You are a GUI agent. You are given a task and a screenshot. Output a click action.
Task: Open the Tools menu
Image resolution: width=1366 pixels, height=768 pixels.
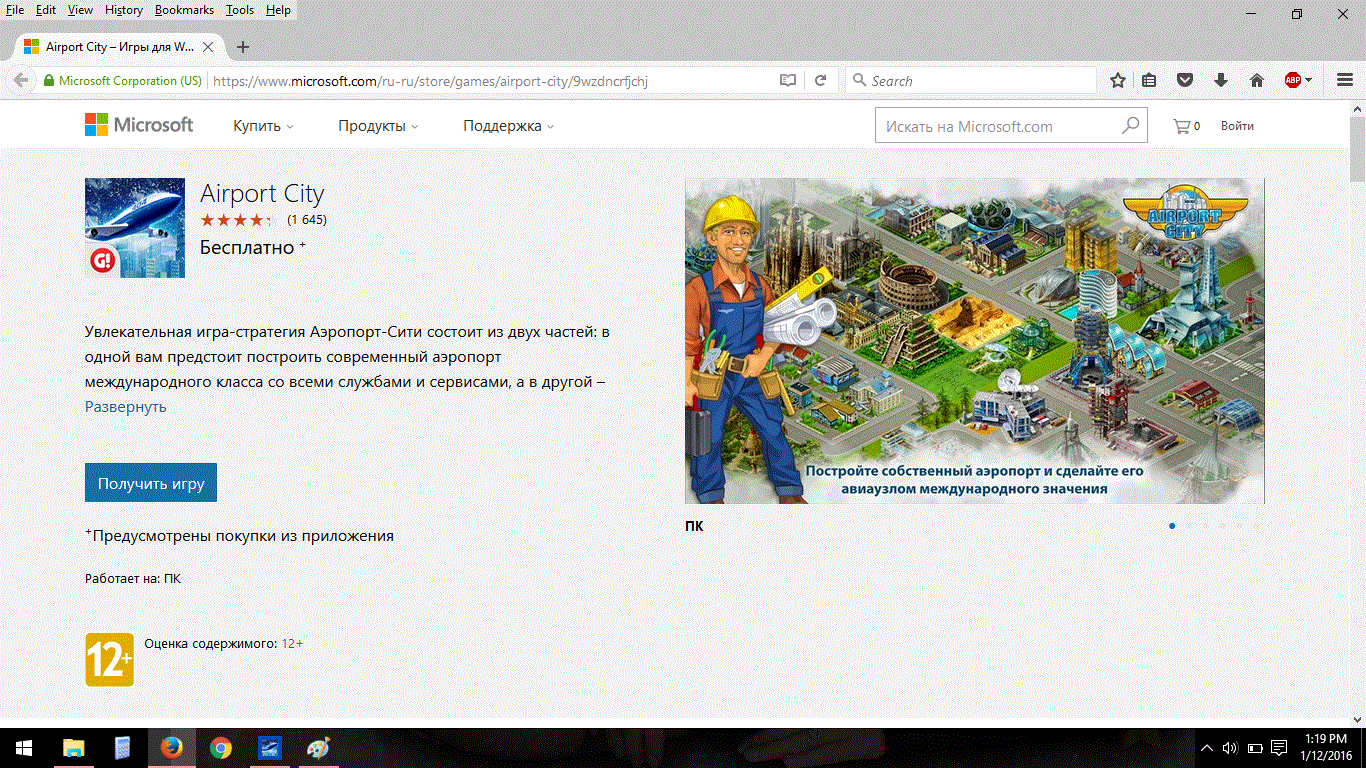click(240, 10)
